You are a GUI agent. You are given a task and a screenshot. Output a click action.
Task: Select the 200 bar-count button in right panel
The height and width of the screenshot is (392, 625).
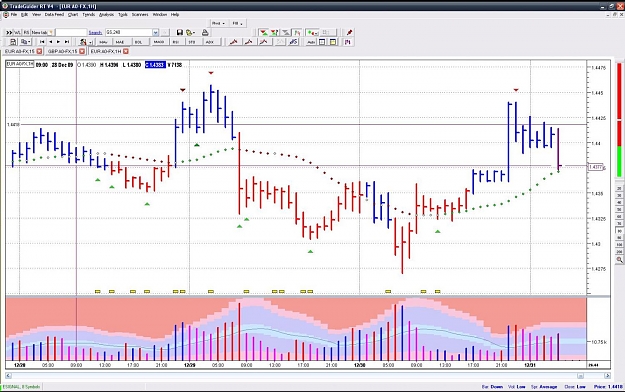(619, 252)
